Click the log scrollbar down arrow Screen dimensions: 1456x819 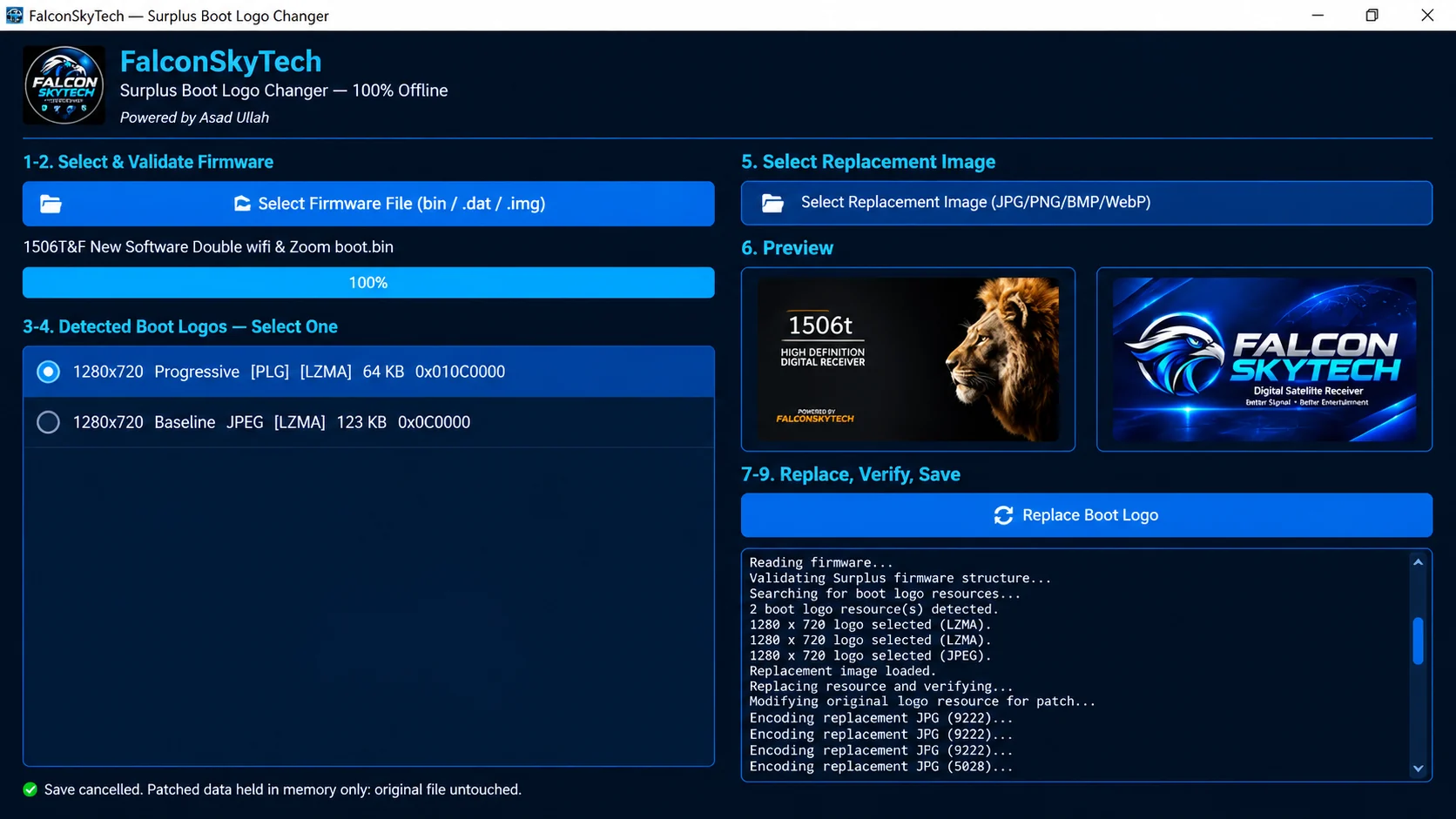[1418, 769]
